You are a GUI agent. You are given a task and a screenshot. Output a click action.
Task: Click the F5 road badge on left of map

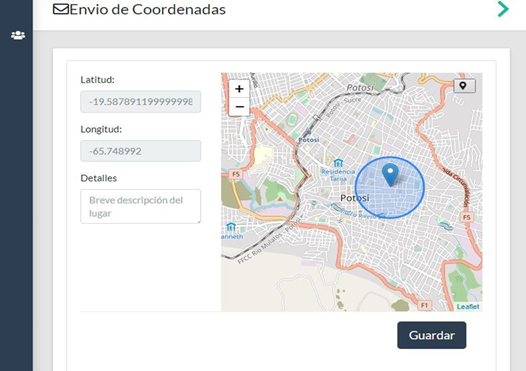(236, 174)
